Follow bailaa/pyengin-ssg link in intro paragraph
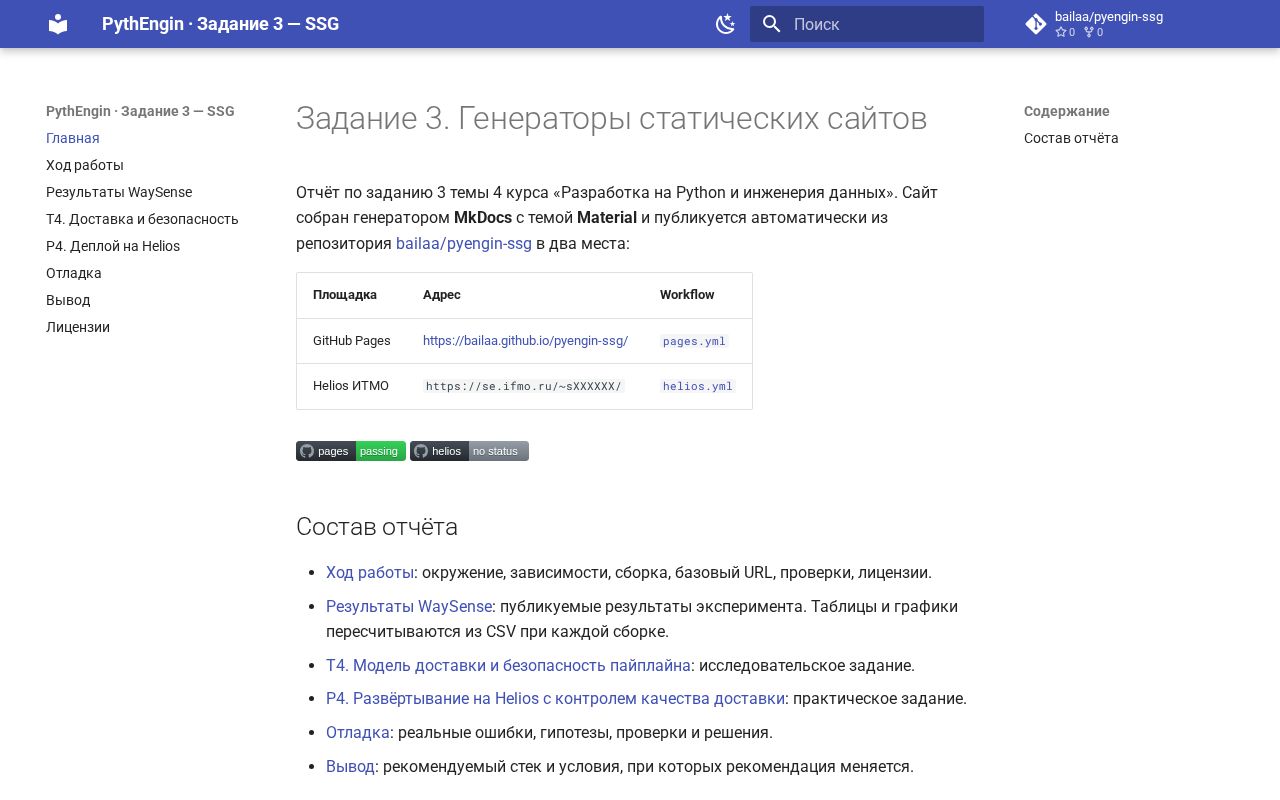The height and width of the screenshot is (800, 1280). 464,243
